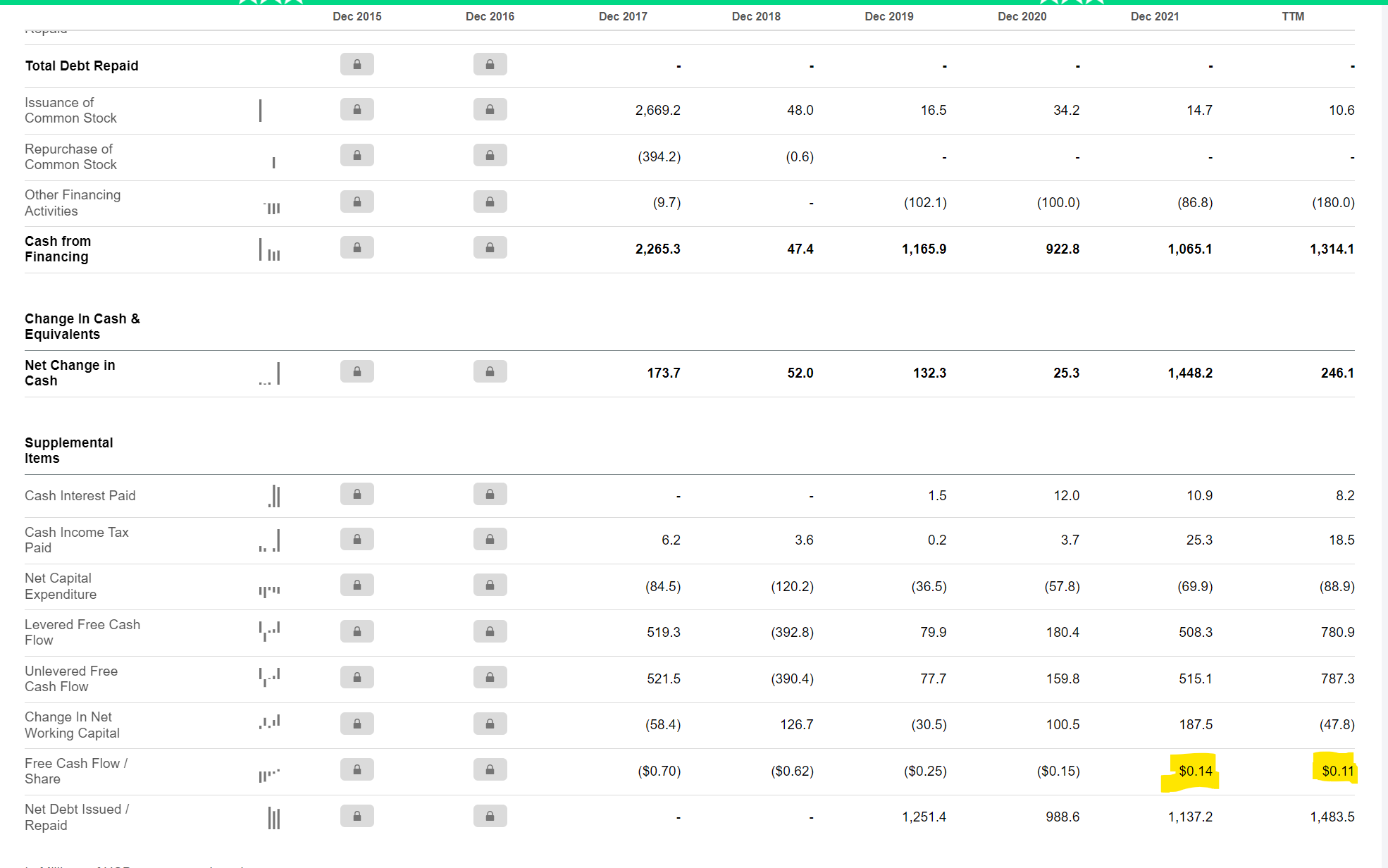Click Dec 2016 lock icon for Net Change in Cash
This screenshot has height=868, width=1388.
tap(490, 372)
